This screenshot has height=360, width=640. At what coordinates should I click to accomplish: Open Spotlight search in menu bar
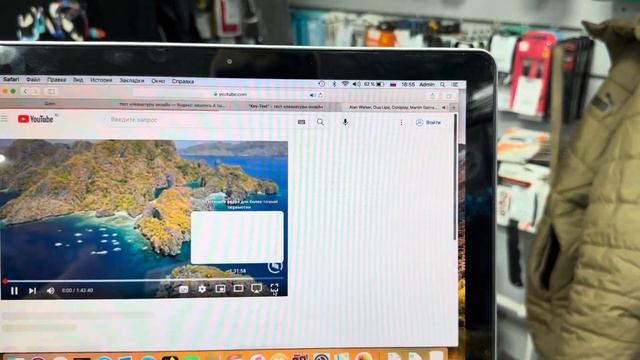[442, 84]
